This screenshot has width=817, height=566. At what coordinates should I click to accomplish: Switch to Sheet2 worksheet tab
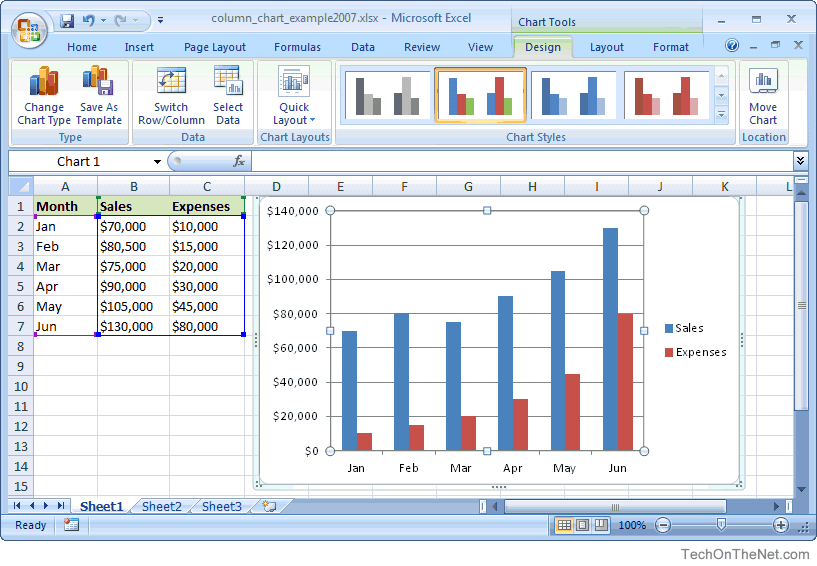(161, 506)
